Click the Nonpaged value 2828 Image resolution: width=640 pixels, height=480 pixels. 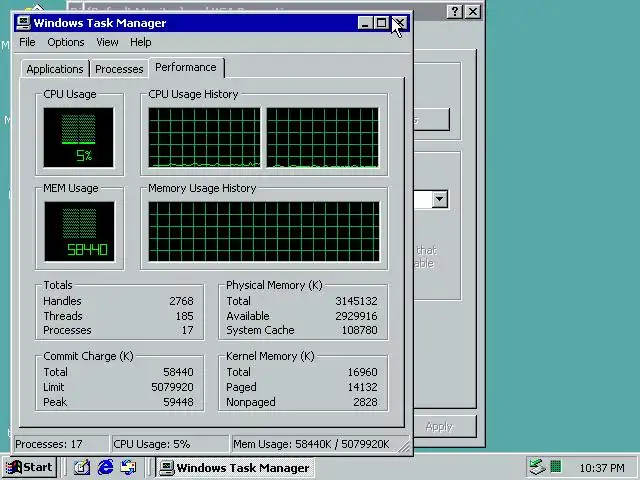click(365, 402)
